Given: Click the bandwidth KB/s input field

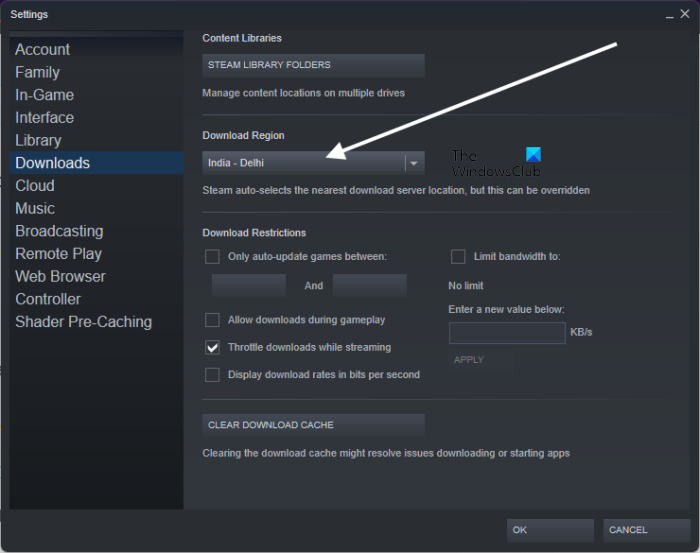Looking at the screenshot, I should 507,333.
